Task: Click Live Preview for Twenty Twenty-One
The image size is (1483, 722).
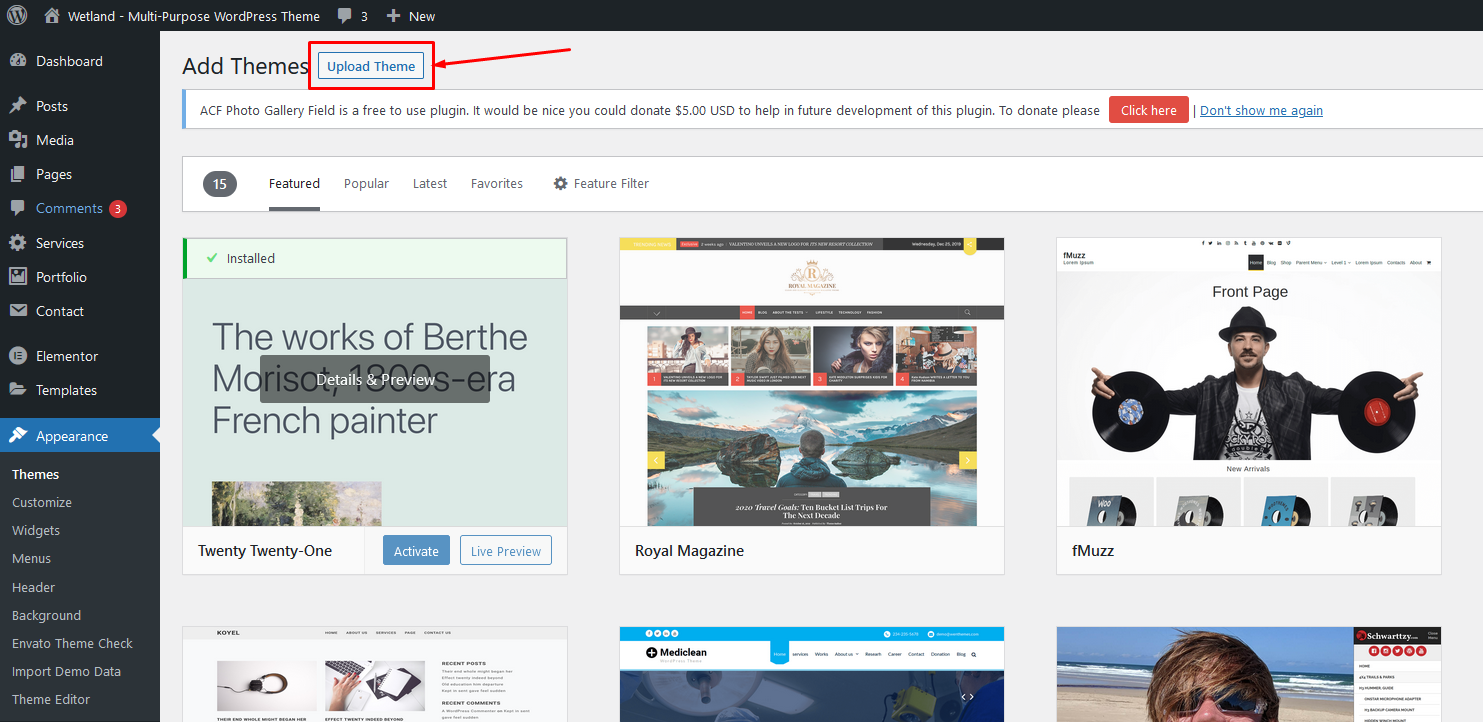Action: click(x=506, y=550)
